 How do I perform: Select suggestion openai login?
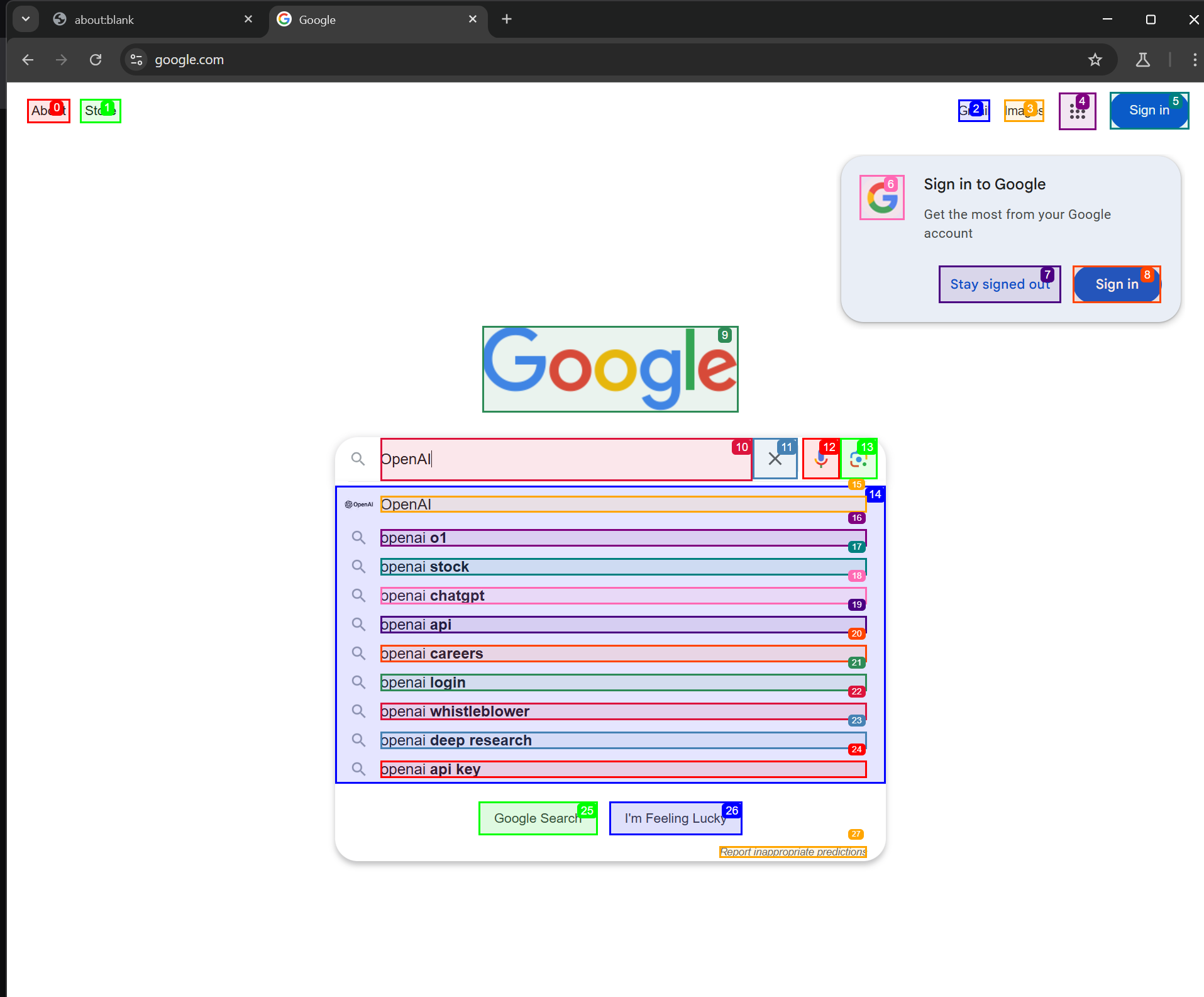pos(623,682)
